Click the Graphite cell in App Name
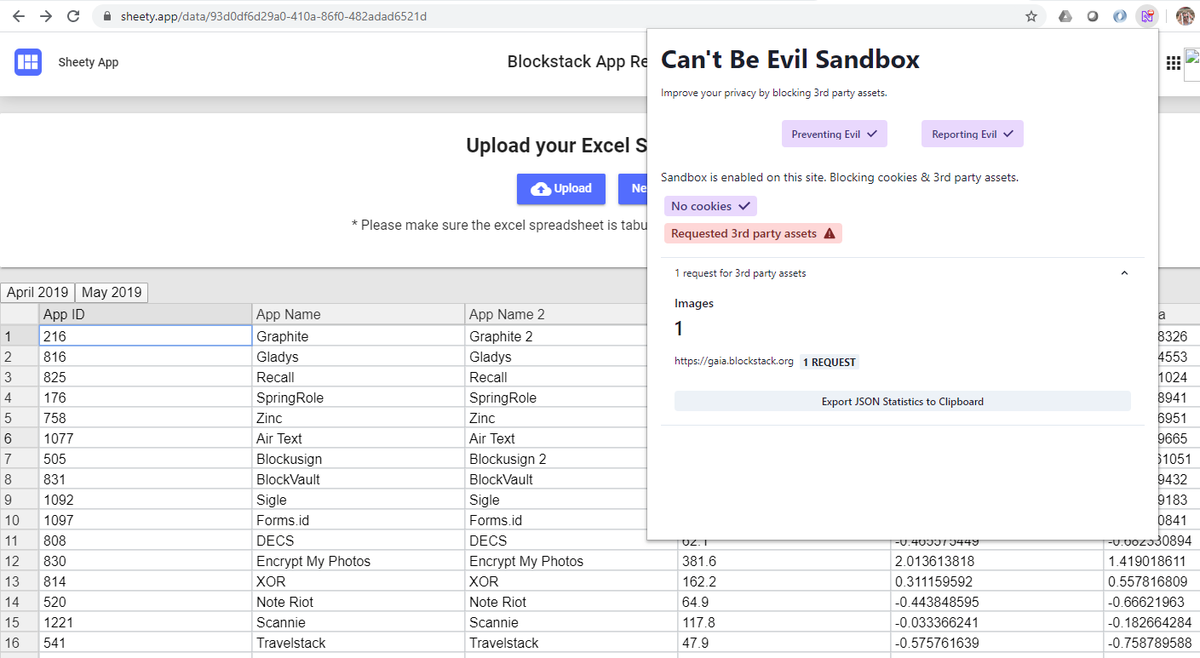This screenshot has height=658, width=1200. [x=358, y=336]
